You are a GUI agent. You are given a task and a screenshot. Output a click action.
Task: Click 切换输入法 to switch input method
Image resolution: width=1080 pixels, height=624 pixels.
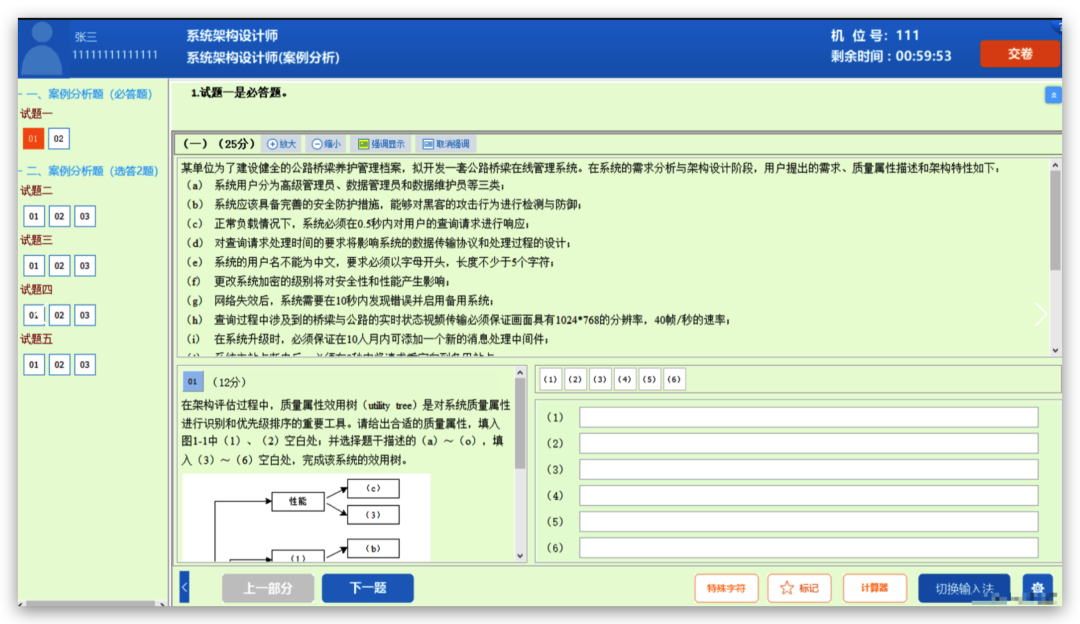point(964,589)
